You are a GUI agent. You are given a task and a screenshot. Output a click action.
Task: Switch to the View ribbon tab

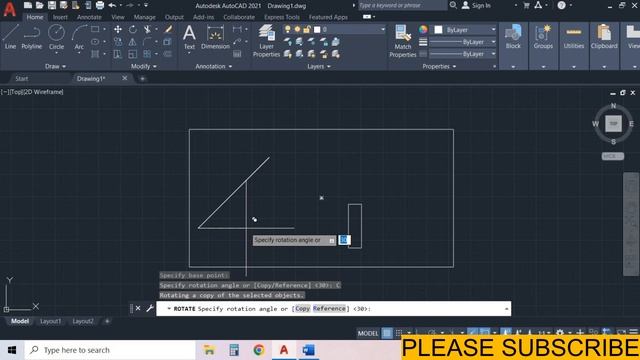pos(118,17)
